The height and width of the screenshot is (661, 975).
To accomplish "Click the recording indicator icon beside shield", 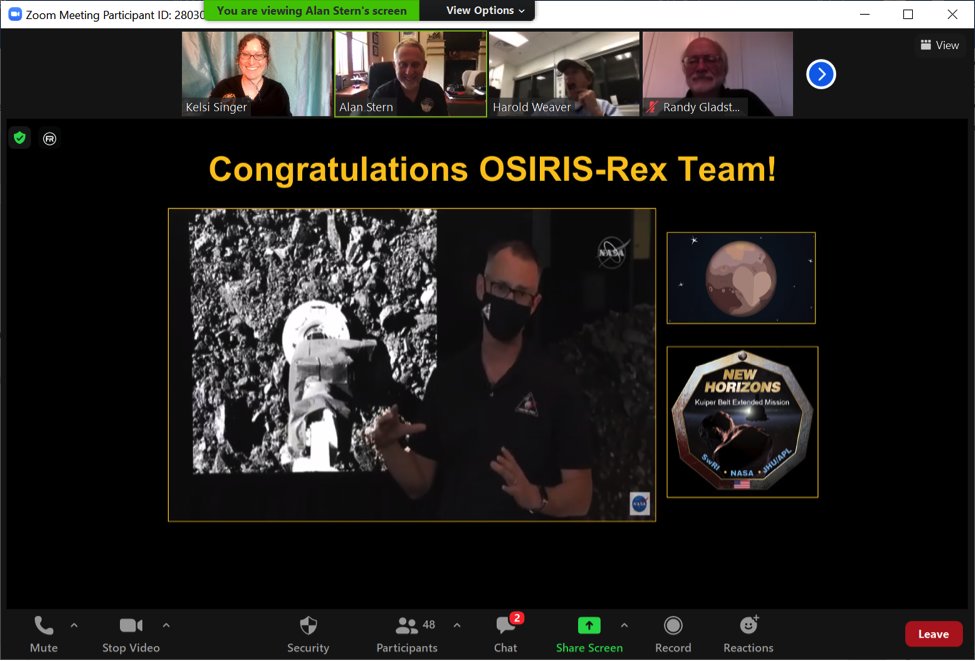I will pos(50,139).
